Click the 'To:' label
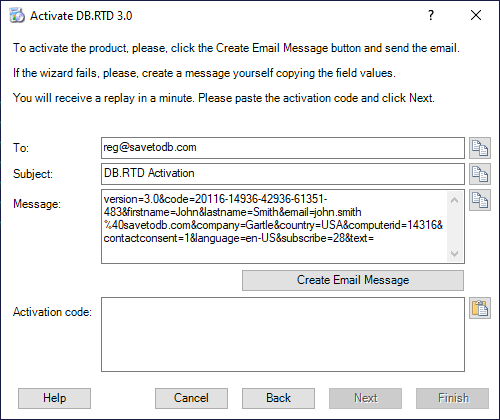The width and height of the screenshot is (500, 420). [x=21, y=148]
